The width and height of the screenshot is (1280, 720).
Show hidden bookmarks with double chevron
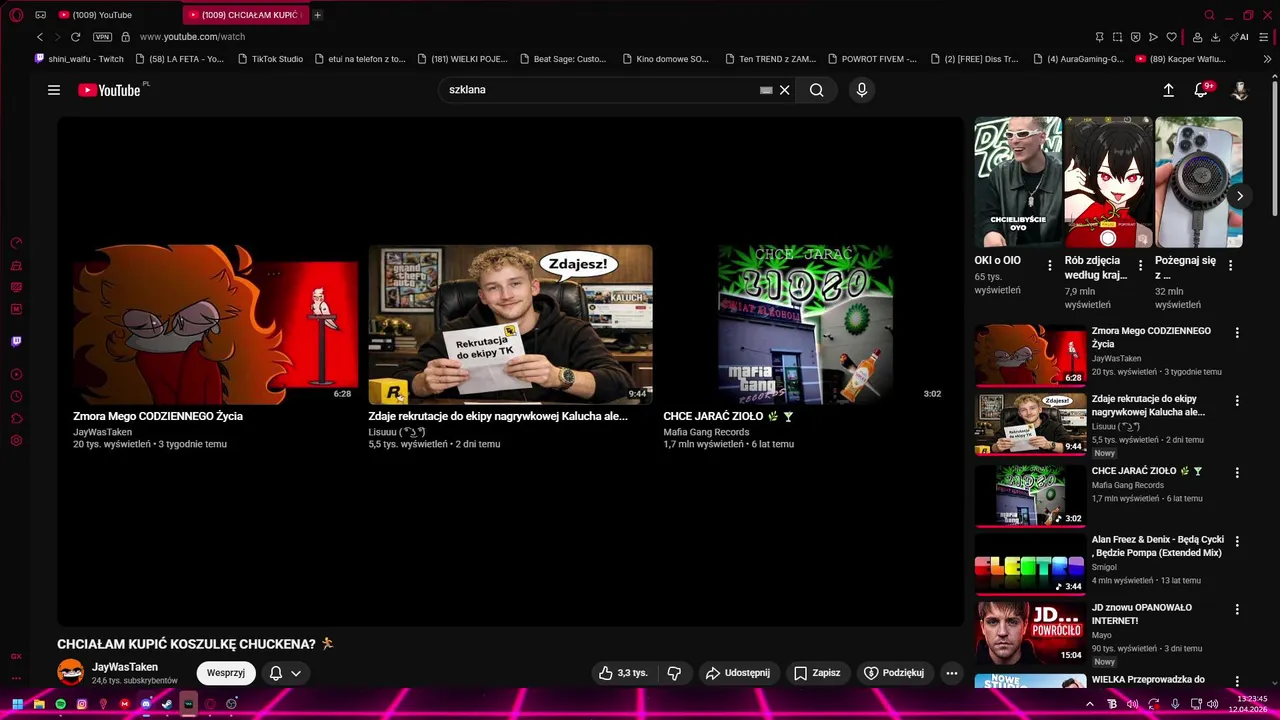click(x=1267, y=59)
